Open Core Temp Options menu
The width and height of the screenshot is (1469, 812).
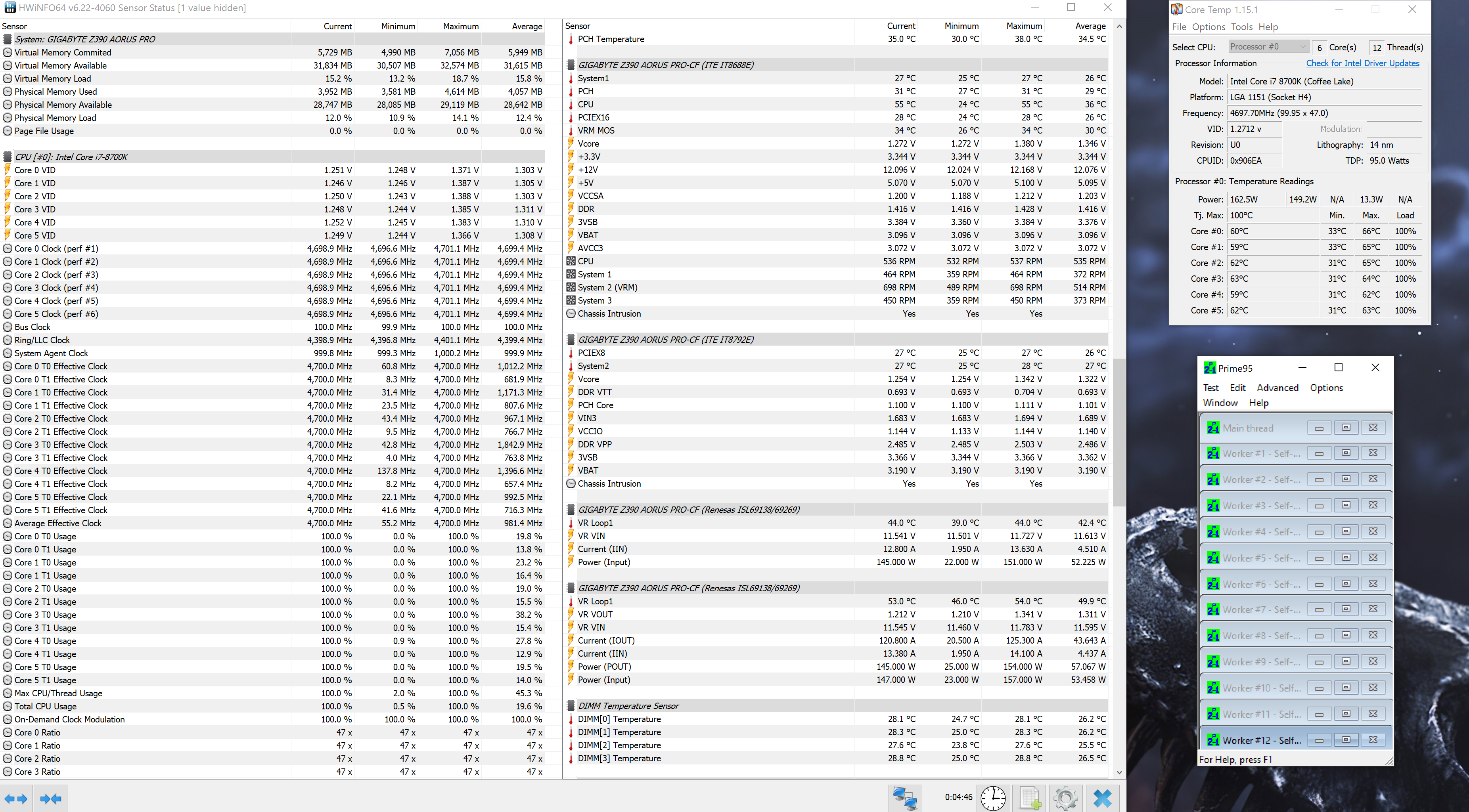click(x=1209, y=27)
